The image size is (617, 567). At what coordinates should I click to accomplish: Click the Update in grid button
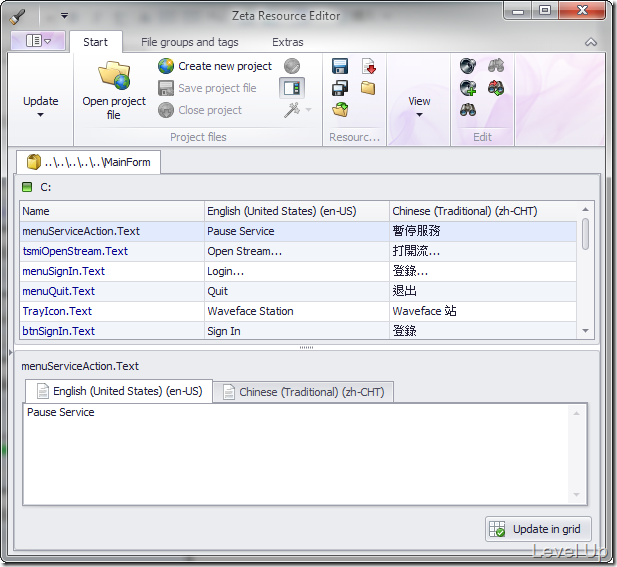click(x=538, y=529)
